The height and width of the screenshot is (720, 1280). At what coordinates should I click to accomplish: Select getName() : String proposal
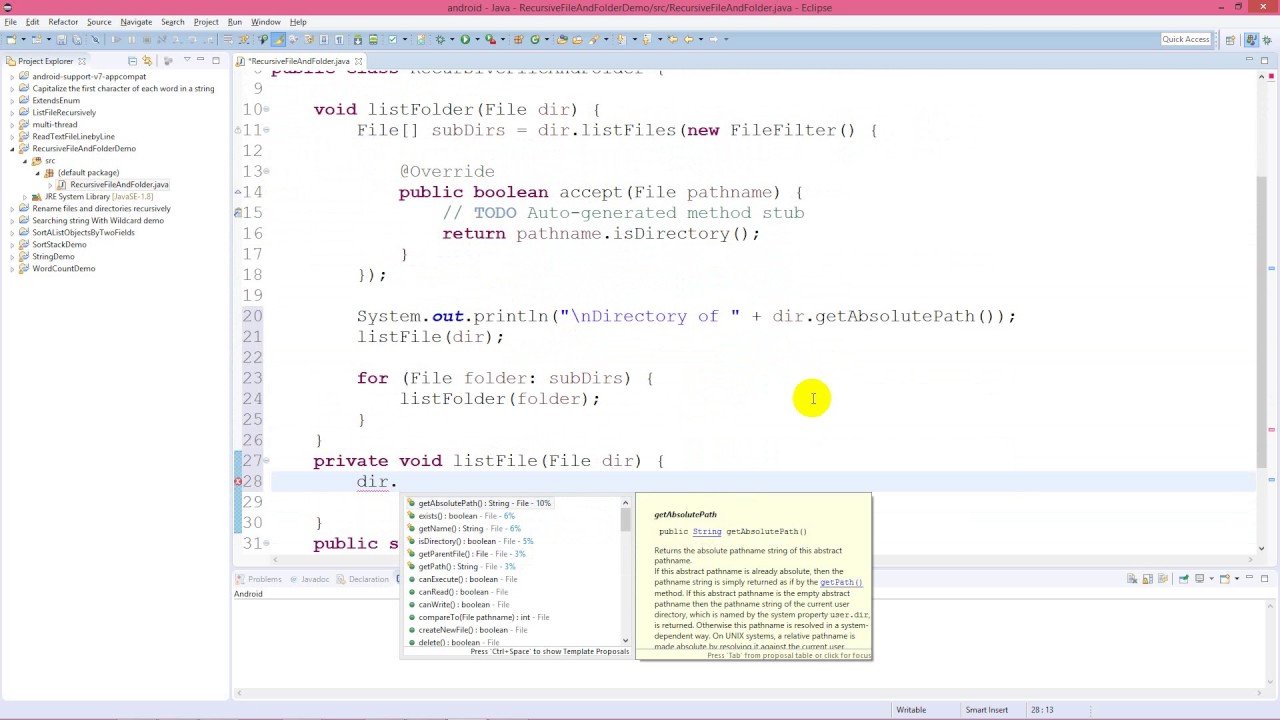(512, 528)
